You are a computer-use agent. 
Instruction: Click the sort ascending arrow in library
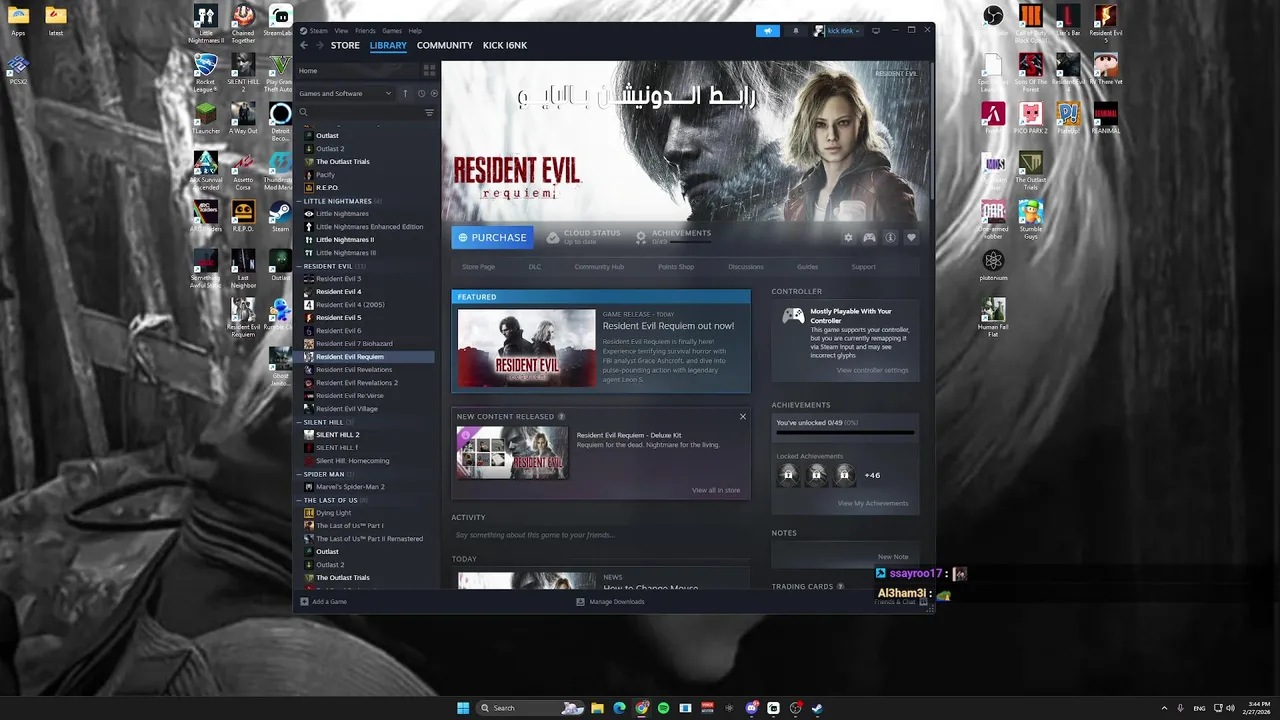click(x=405, y=93)
